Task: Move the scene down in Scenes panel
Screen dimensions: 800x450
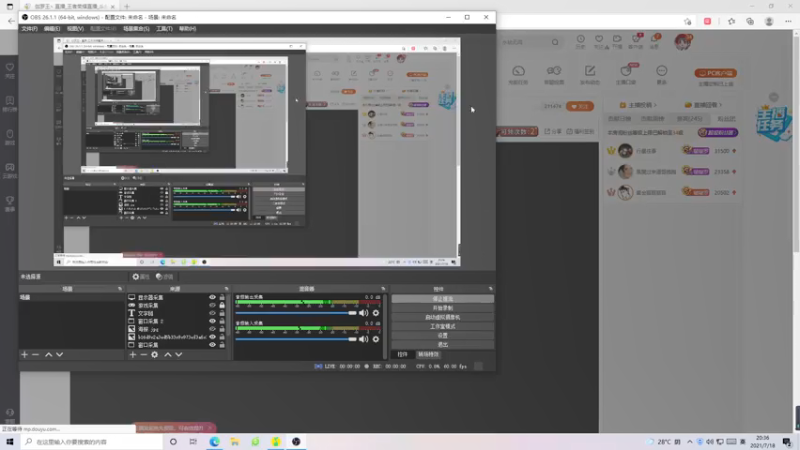Action: tap(60, 355)
